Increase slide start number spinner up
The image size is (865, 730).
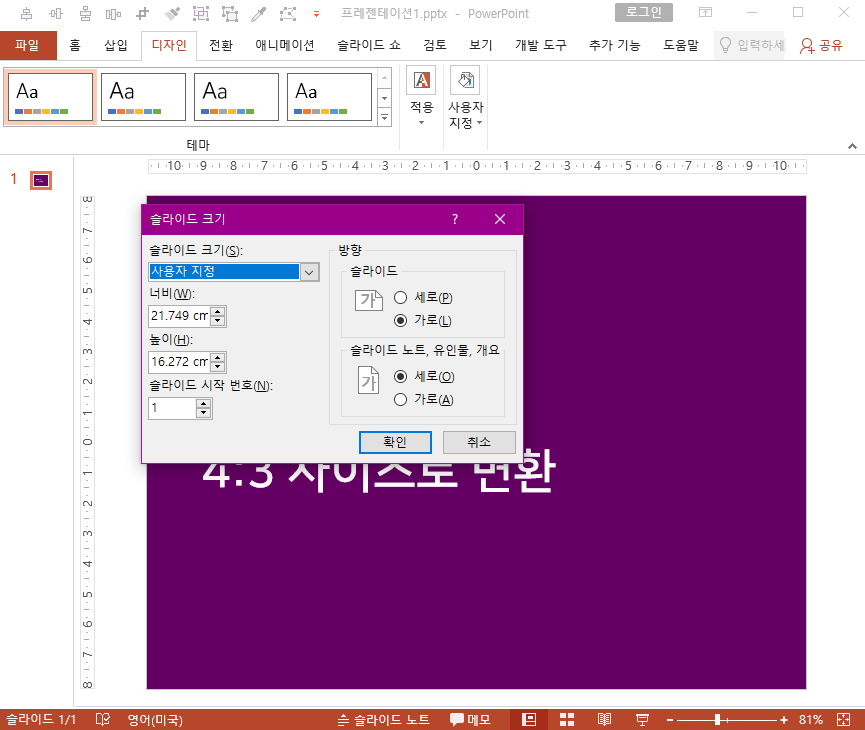[204, 404]
